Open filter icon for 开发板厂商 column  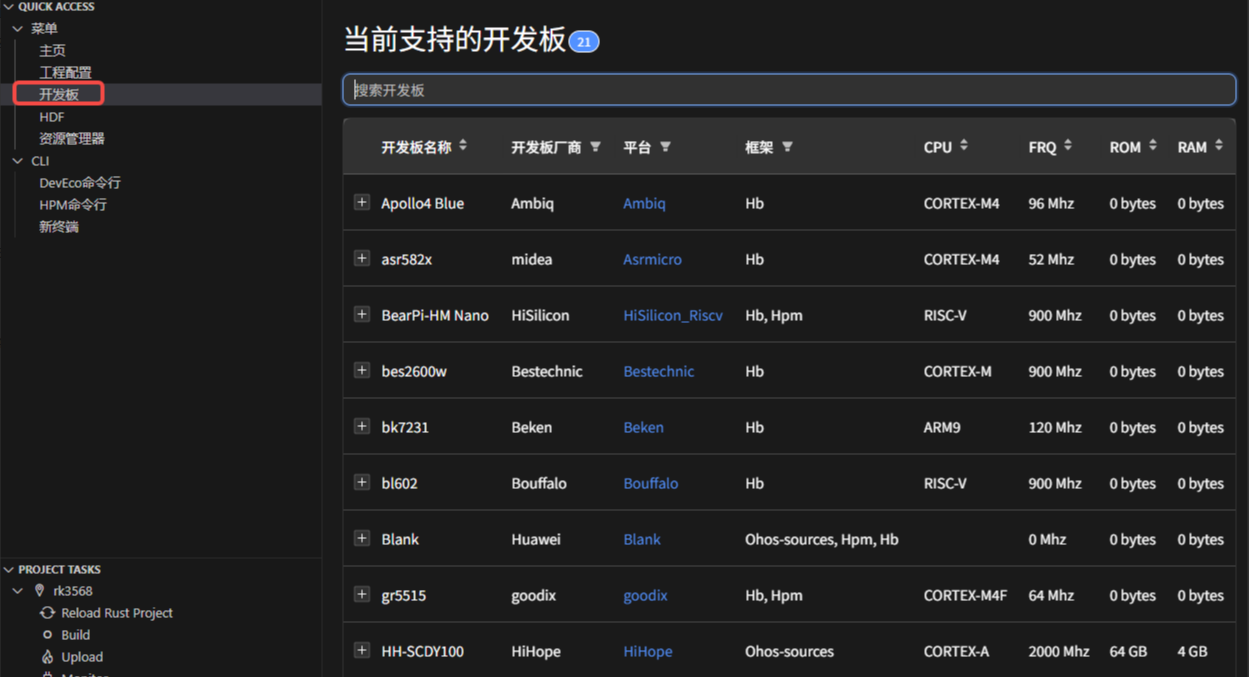595,147
